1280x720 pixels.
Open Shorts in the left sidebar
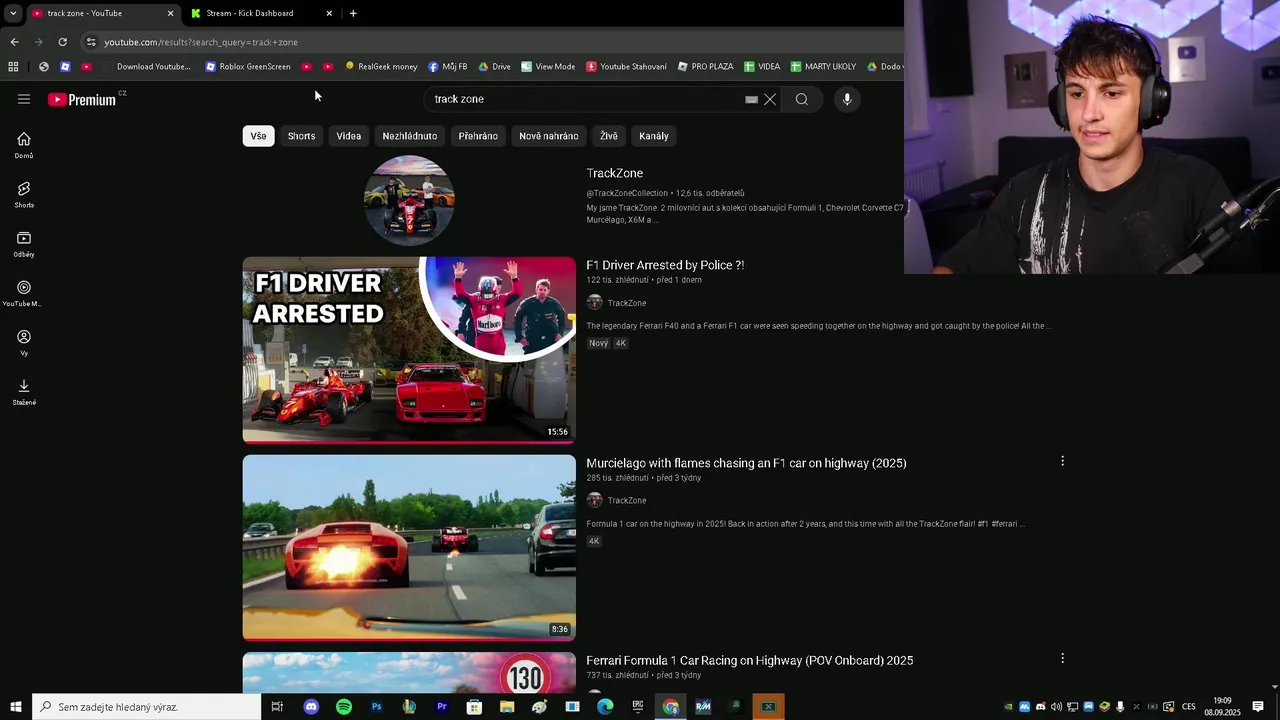tap(24, 195)
